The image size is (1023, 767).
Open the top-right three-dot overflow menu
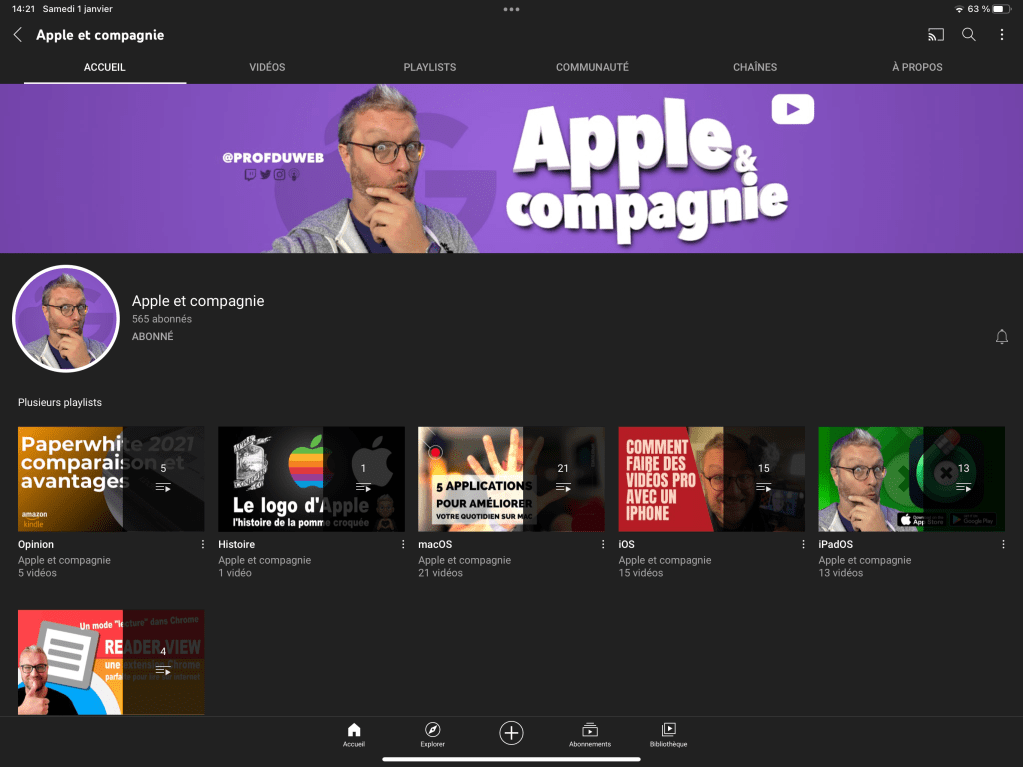[1002, 35]
